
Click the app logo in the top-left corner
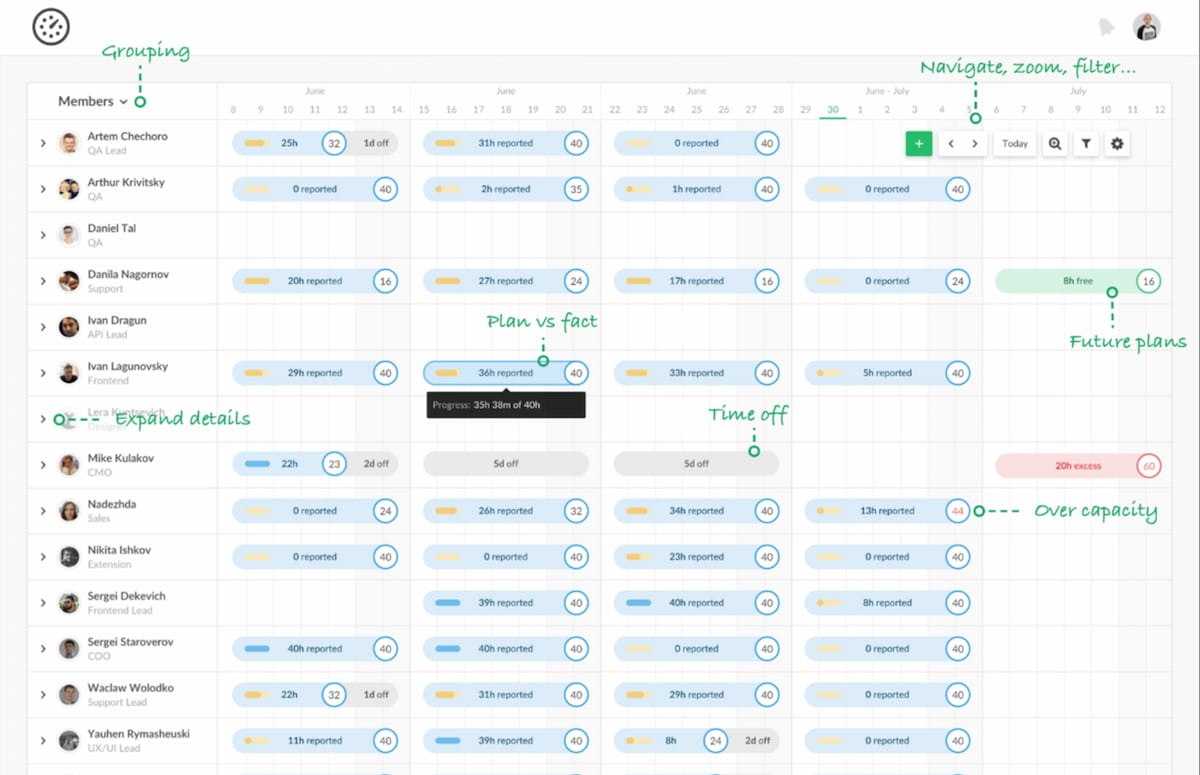point(50,27)
